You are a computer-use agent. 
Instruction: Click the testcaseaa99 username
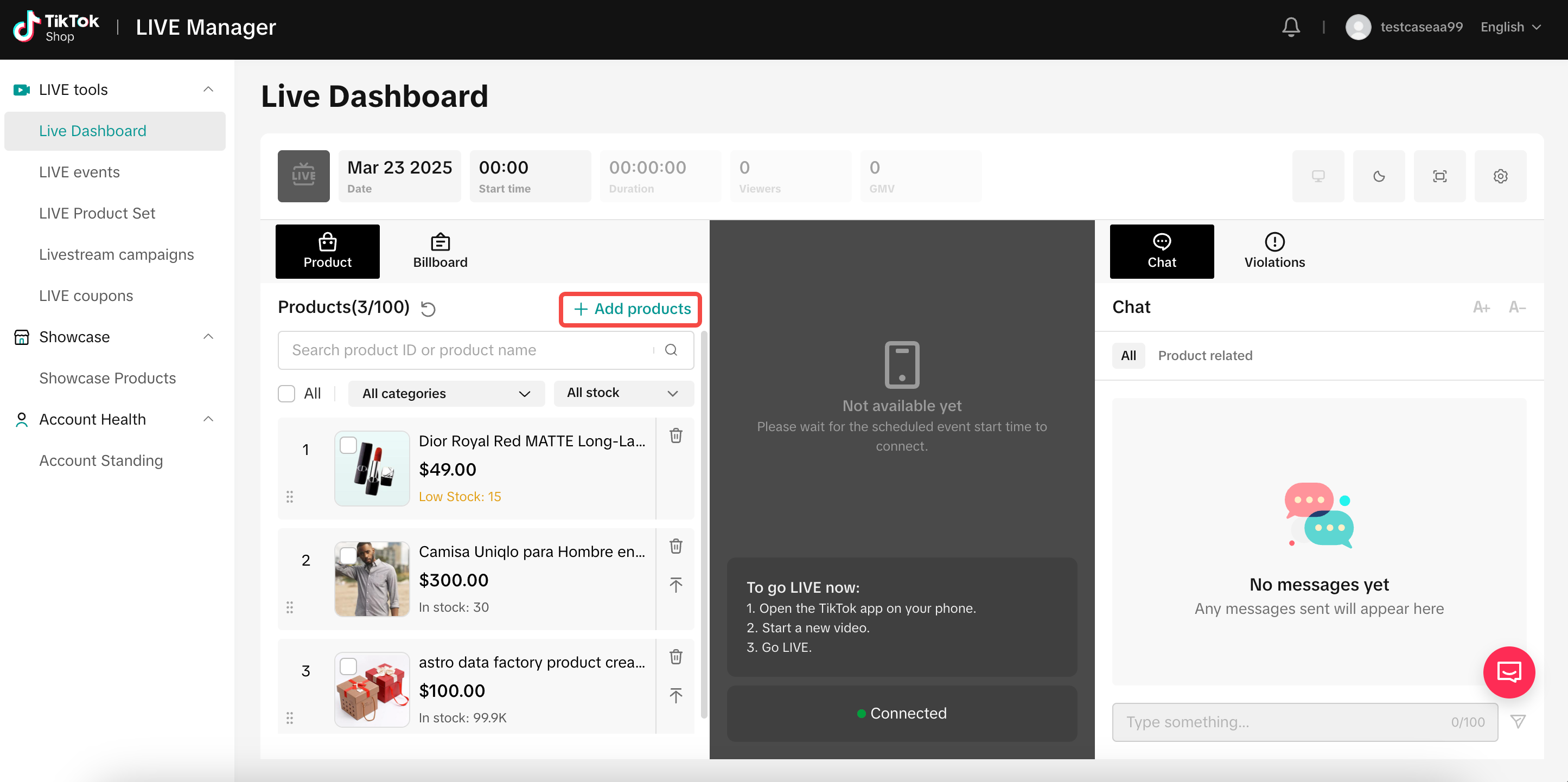point(1421,27)
